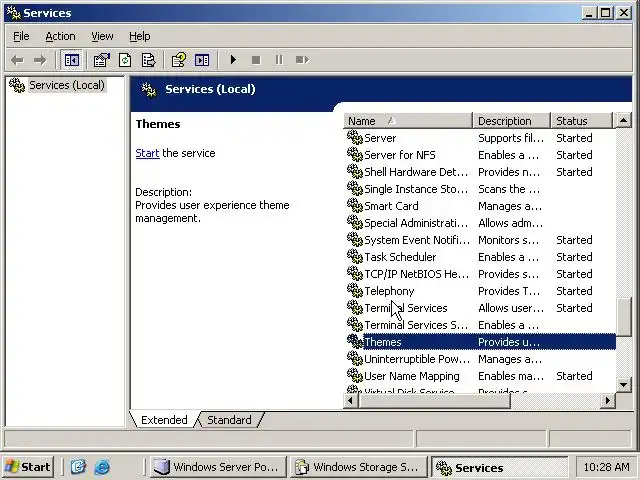Click the Pause Service toolbar button

279,60
